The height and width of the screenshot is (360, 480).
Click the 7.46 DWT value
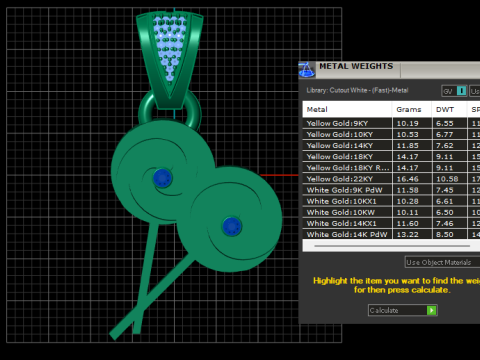pos(445,223)
